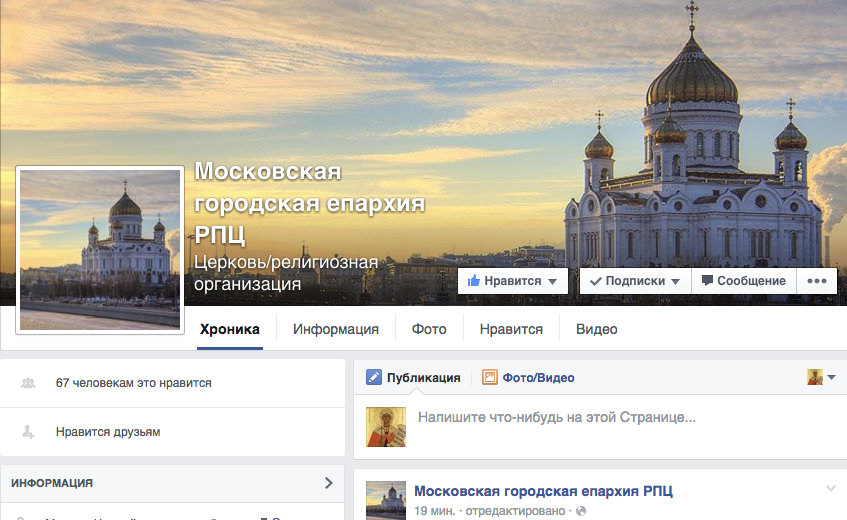Select the Хроника timeline tab
Viewport: 847px width, 520px height.
click(x=230, y=329)
